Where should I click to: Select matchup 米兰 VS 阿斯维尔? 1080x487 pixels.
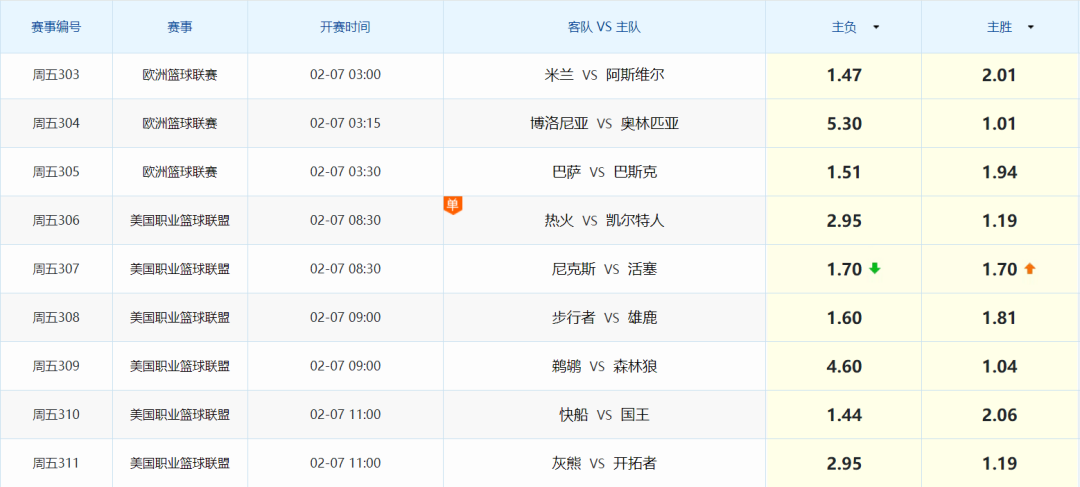604,75
